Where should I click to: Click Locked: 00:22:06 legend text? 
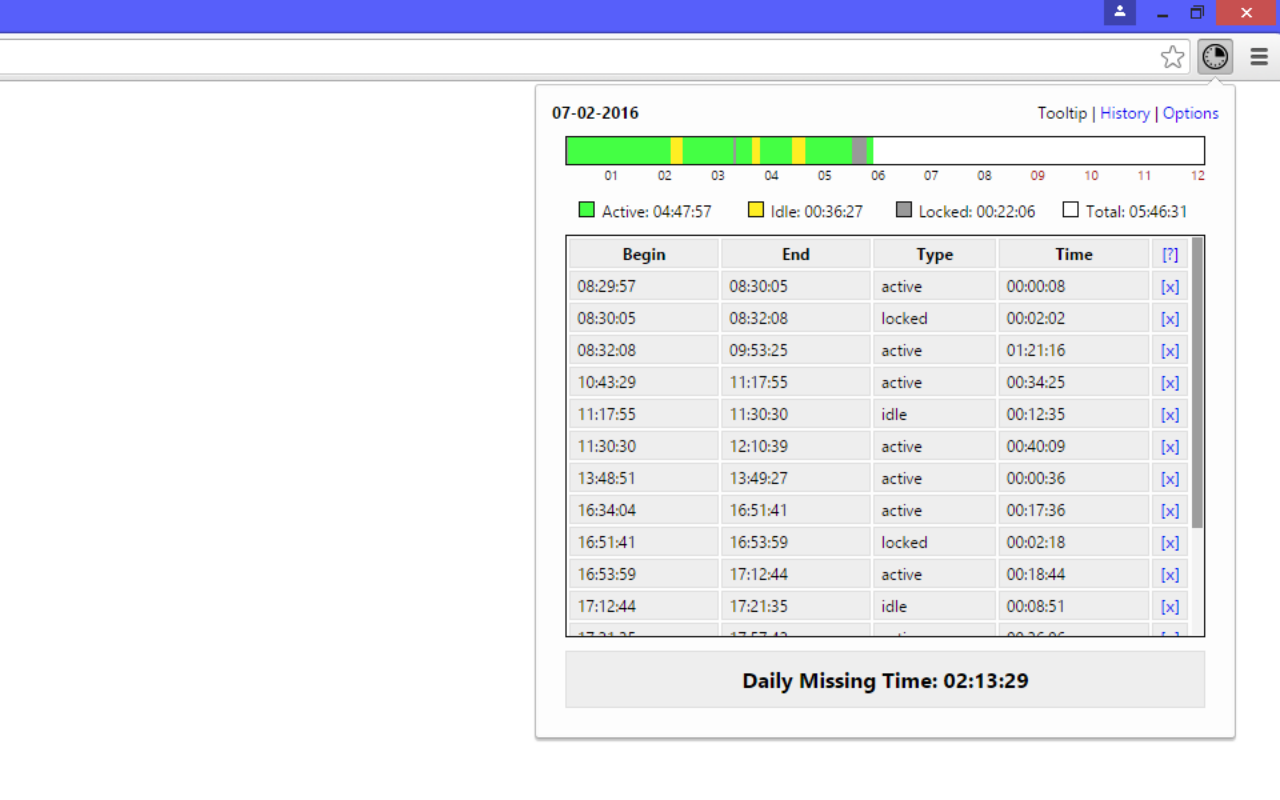pos(977,212)
